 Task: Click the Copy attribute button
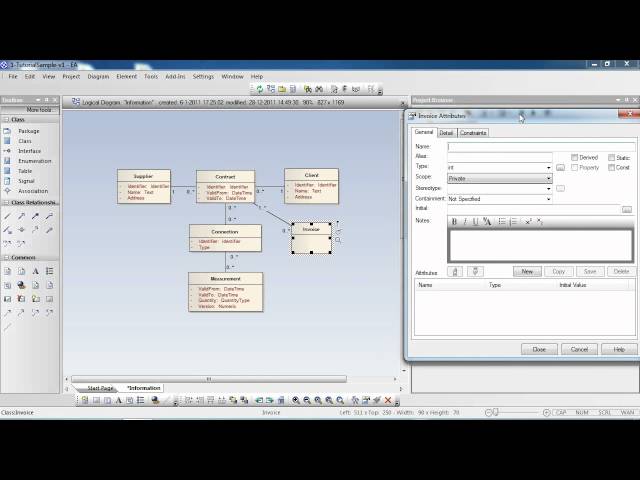point(559,271)
